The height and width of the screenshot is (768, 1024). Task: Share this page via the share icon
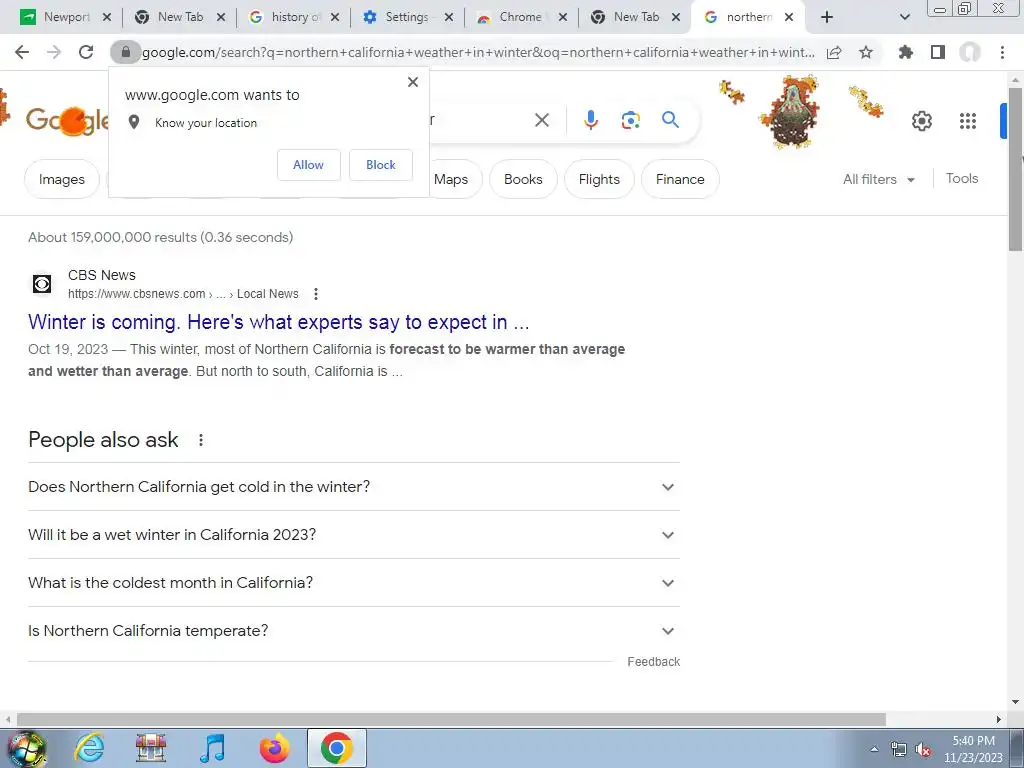tap(834, 52)
